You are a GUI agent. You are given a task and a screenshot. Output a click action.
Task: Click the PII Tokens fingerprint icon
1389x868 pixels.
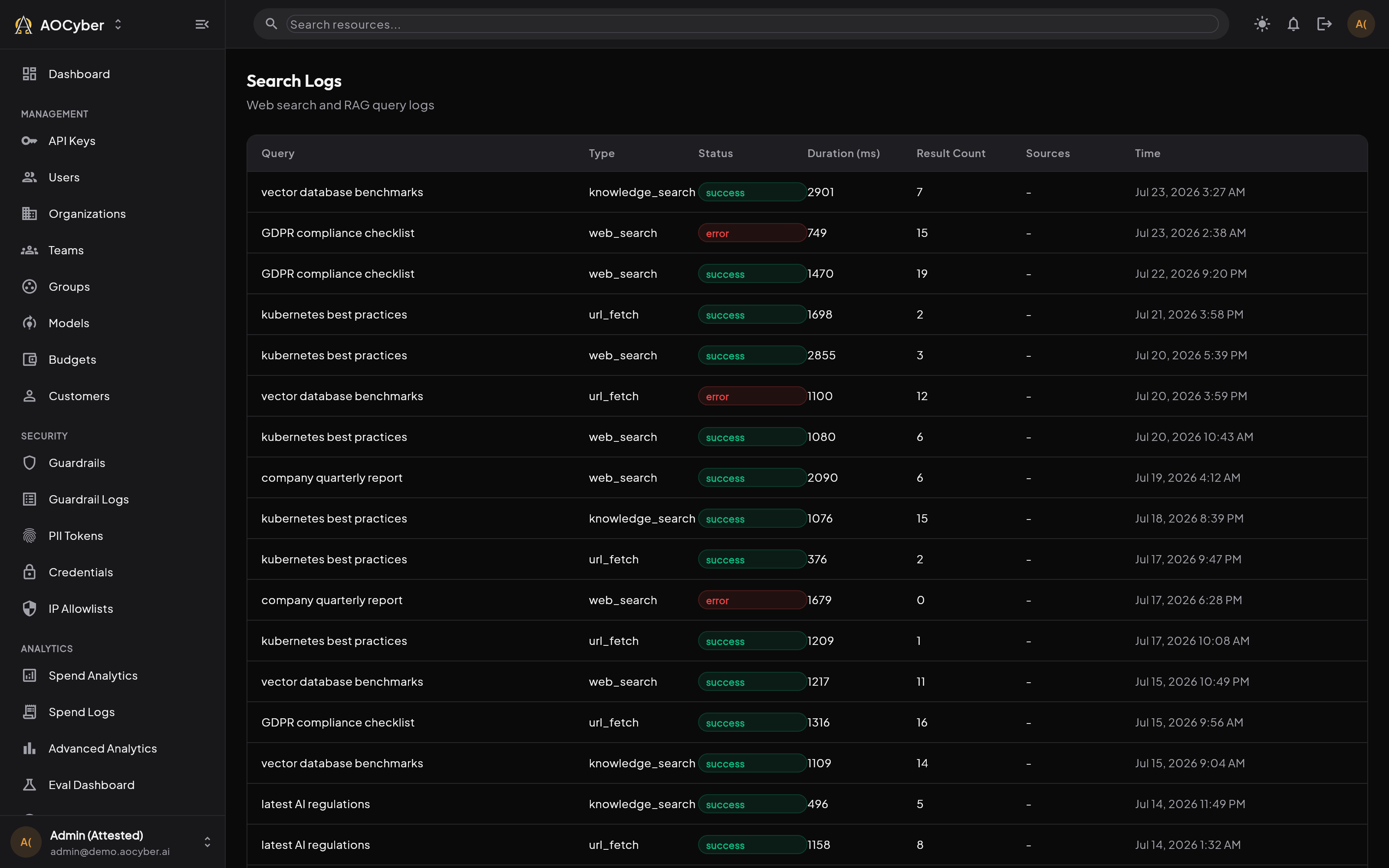click(29, 536)
